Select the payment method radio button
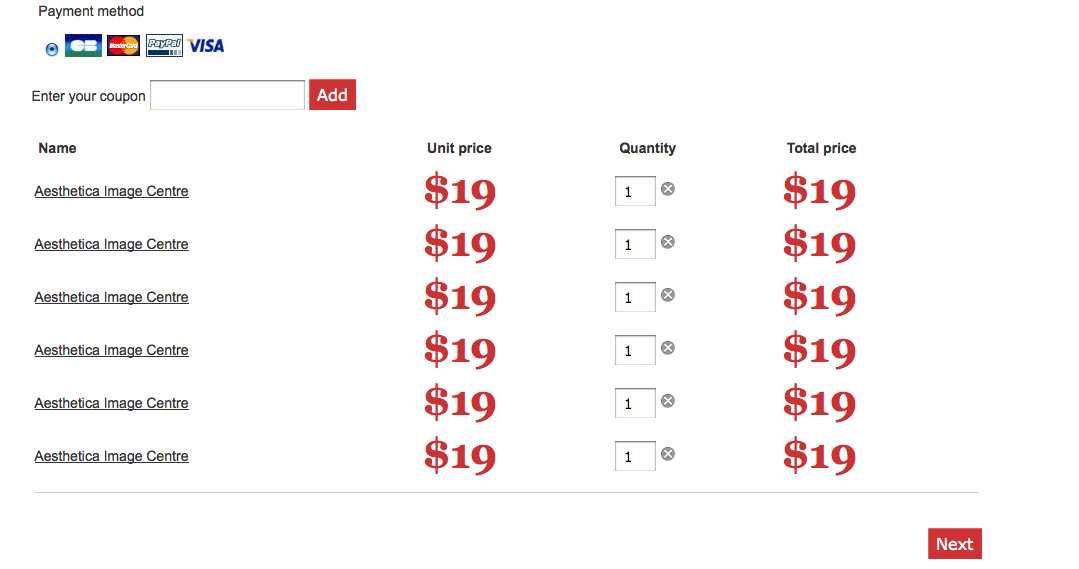Viewport: 1079px width, 569px height. pyautogui.click(x=52, y=49)
